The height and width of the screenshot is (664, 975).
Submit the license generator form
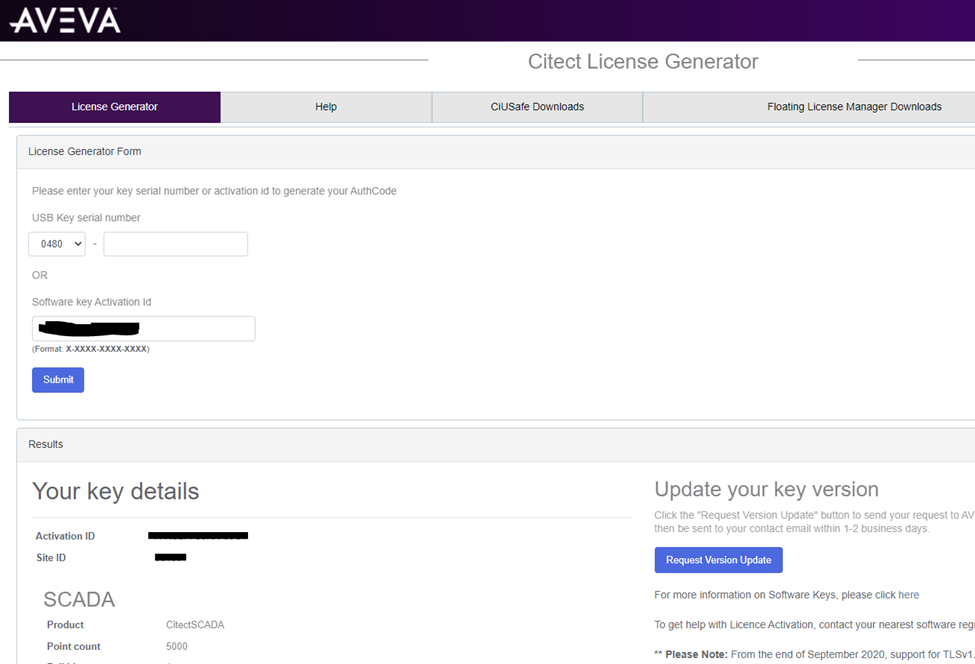pyautogui.click(x=58, y=380)
